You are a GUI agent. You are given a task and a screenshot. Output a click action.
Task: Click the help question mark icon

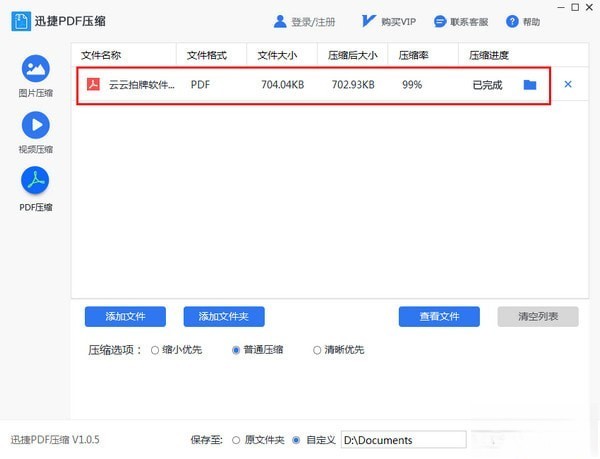[x=512, y=22]
